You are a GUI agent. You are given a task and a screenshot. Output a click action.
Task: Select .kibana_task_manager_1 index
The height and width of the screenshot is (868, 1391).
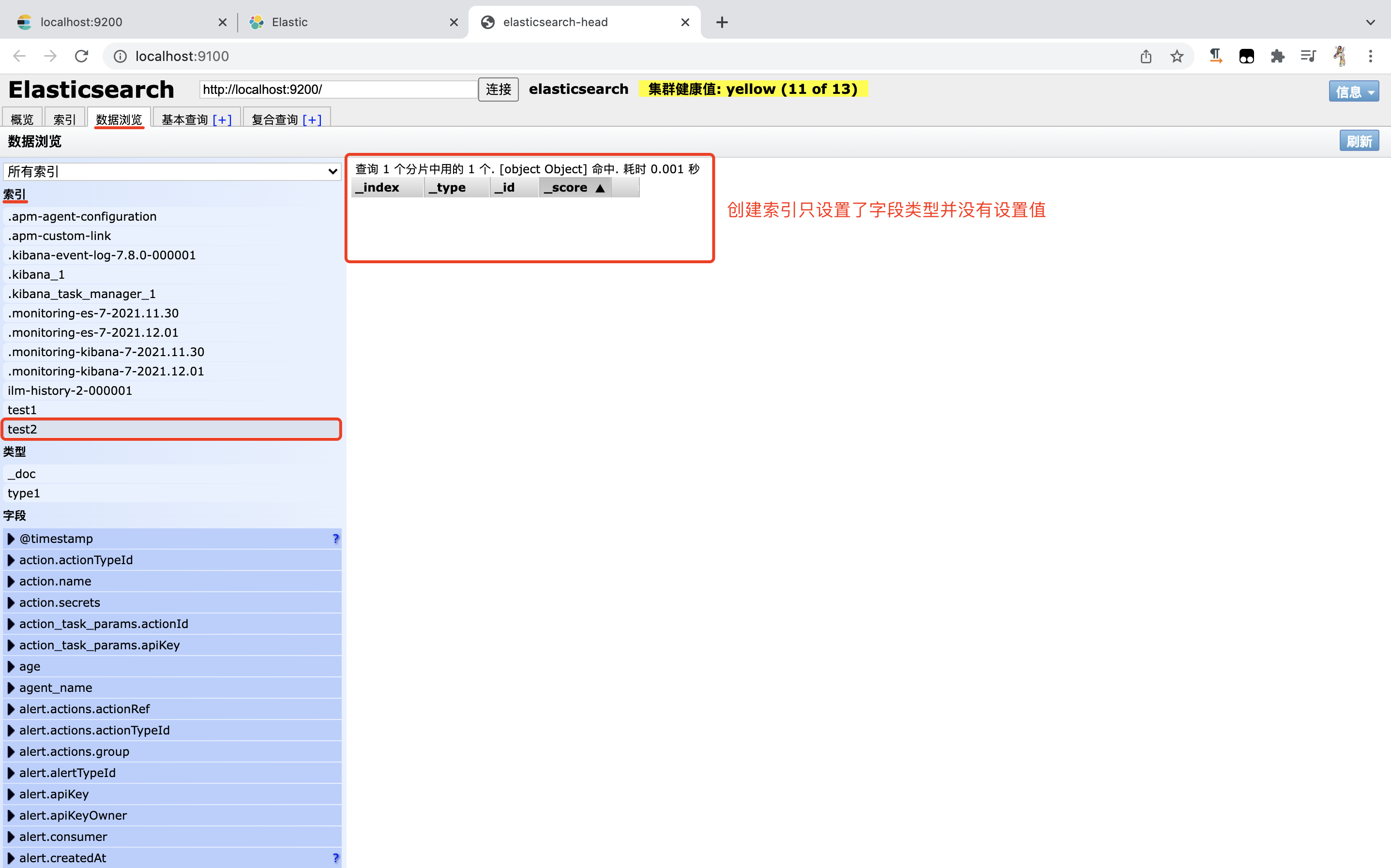pyautogui.click(x=172, y=293)
